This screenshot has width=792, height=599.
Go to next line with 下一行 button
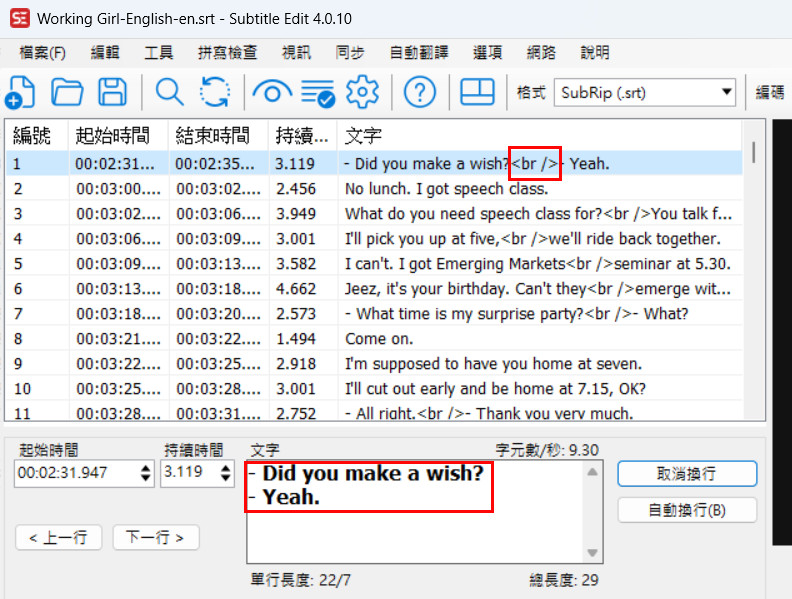tap(155, 537)
